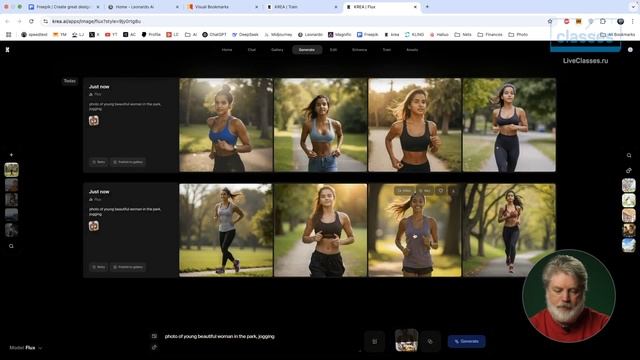
Task: Select the second style thumbnail in right sidebar
Action: pos(629,200)
